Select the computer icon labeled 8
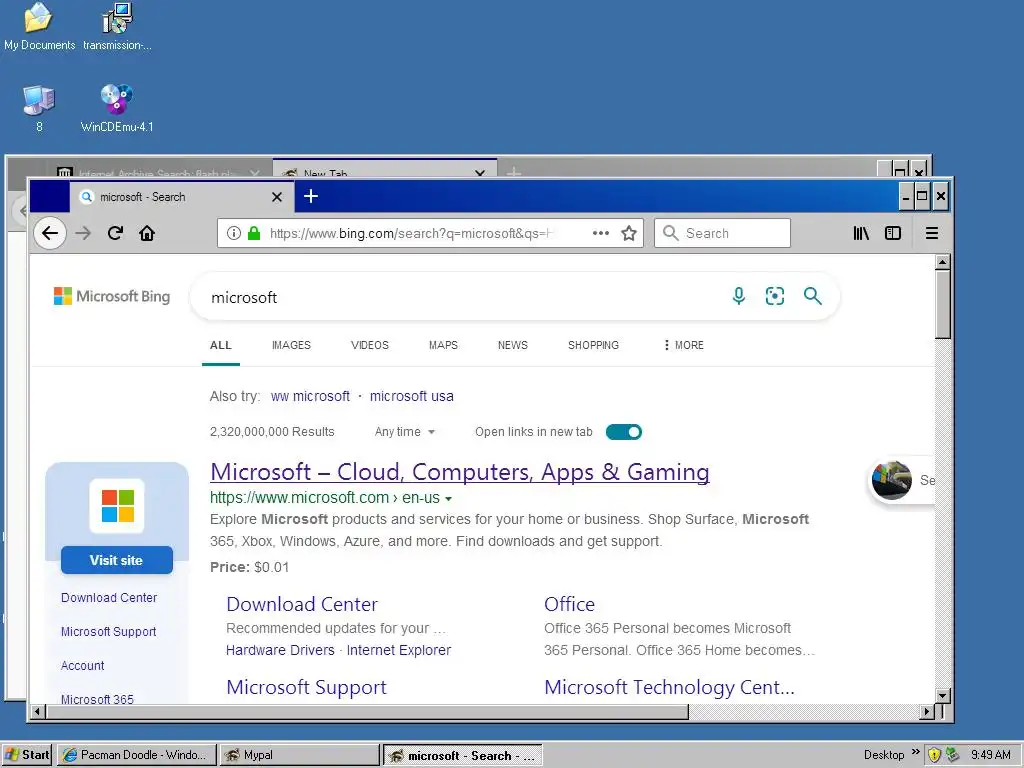This screenshot has height=768, width=1024. pyautogui.click(x=39, y=108)
